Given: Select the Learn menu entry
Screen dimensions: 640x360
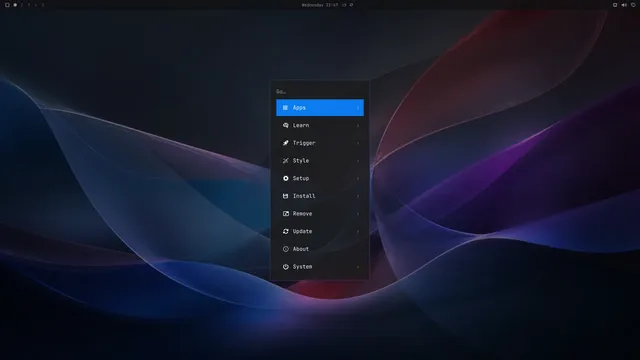Looking at the screenshot, I should 320,125.
